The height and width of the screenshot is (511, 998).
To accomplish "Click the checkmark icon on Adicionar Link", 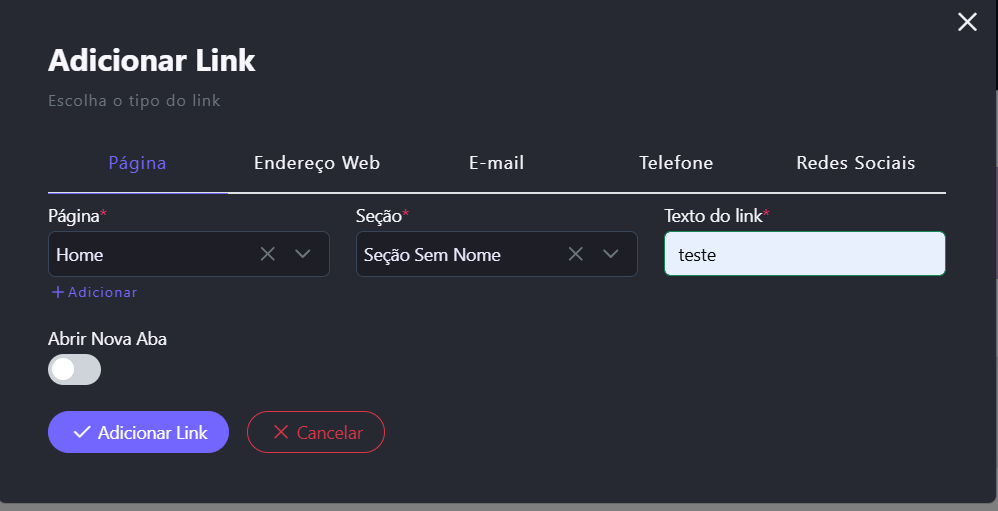I will coord(82,432).
